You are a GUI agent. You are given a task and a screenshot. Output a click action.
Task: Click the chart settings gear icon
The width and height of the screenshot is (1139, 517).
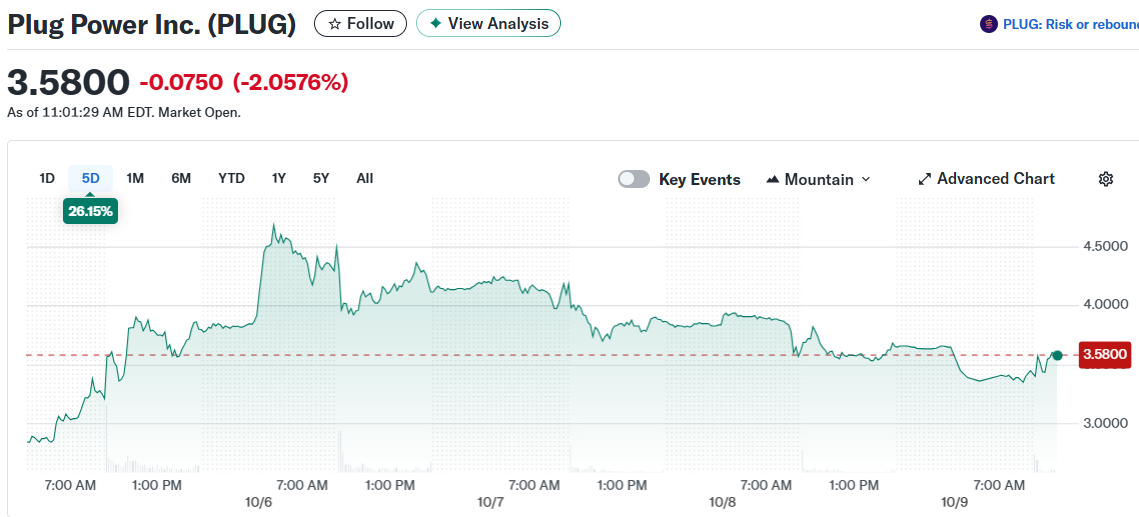tap(1105, 179)
